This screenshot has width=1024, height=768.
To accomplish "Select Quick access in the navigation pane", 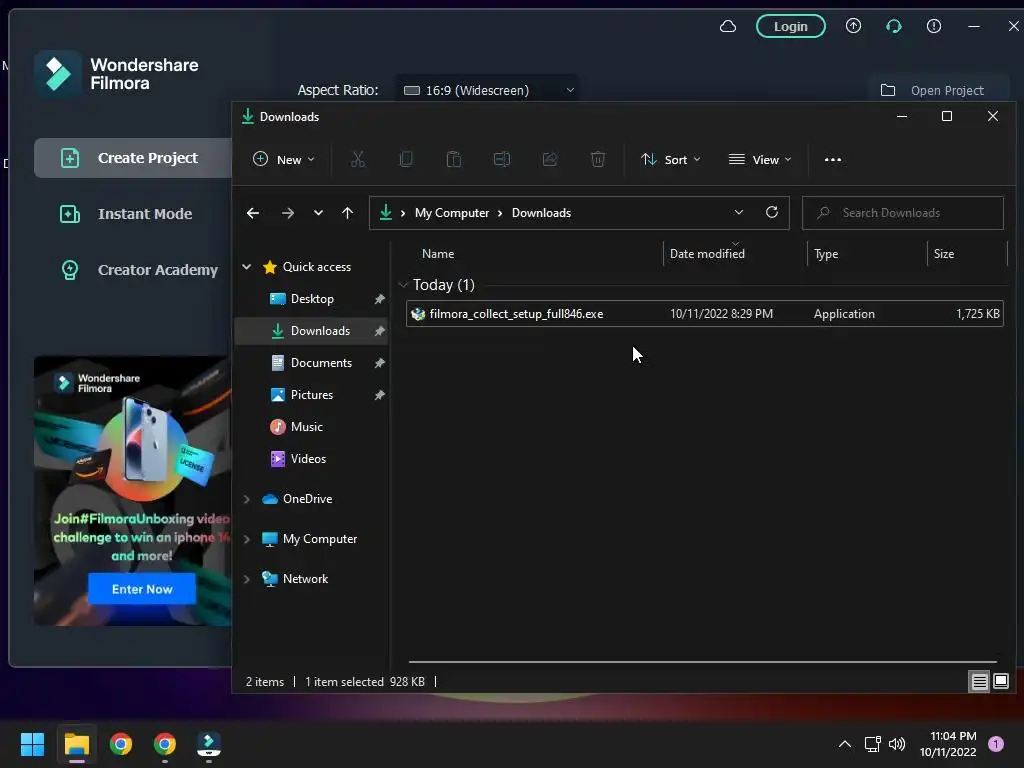I will [317, 266].
